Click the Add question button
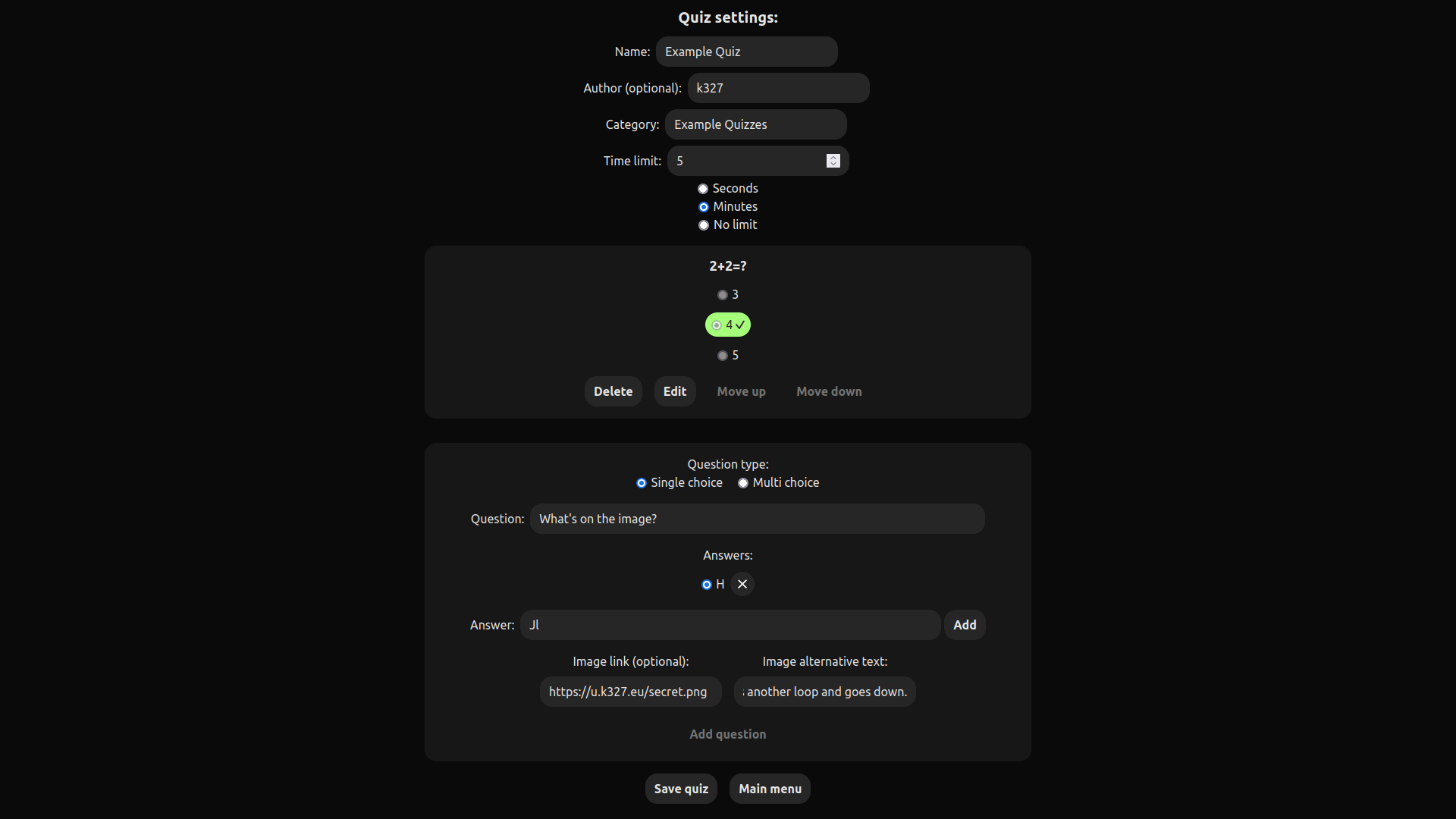The width and height of the screenshot is (1456, 819). pyautogui.click(x=727, y=734)
